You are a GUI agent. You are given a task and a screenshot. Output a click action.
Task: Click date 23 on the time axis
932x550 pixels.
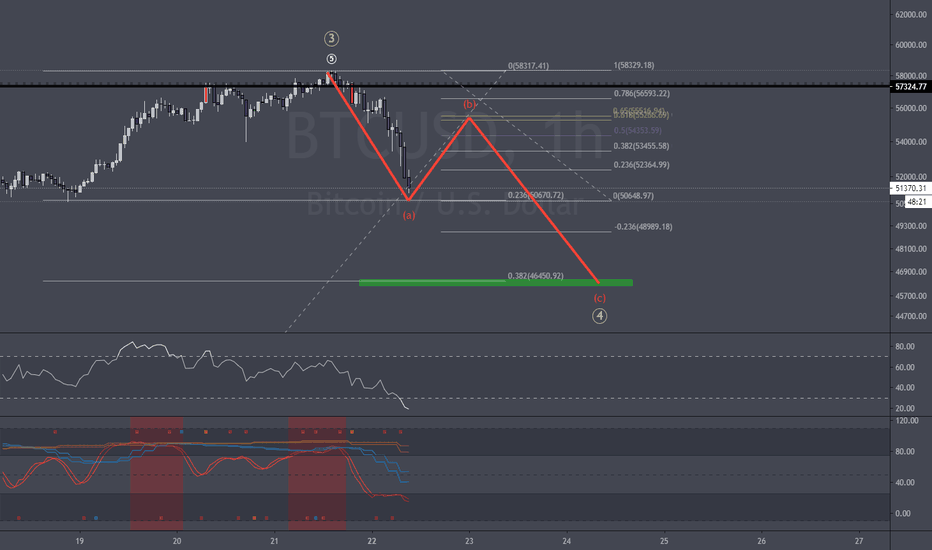click(469, 541)
